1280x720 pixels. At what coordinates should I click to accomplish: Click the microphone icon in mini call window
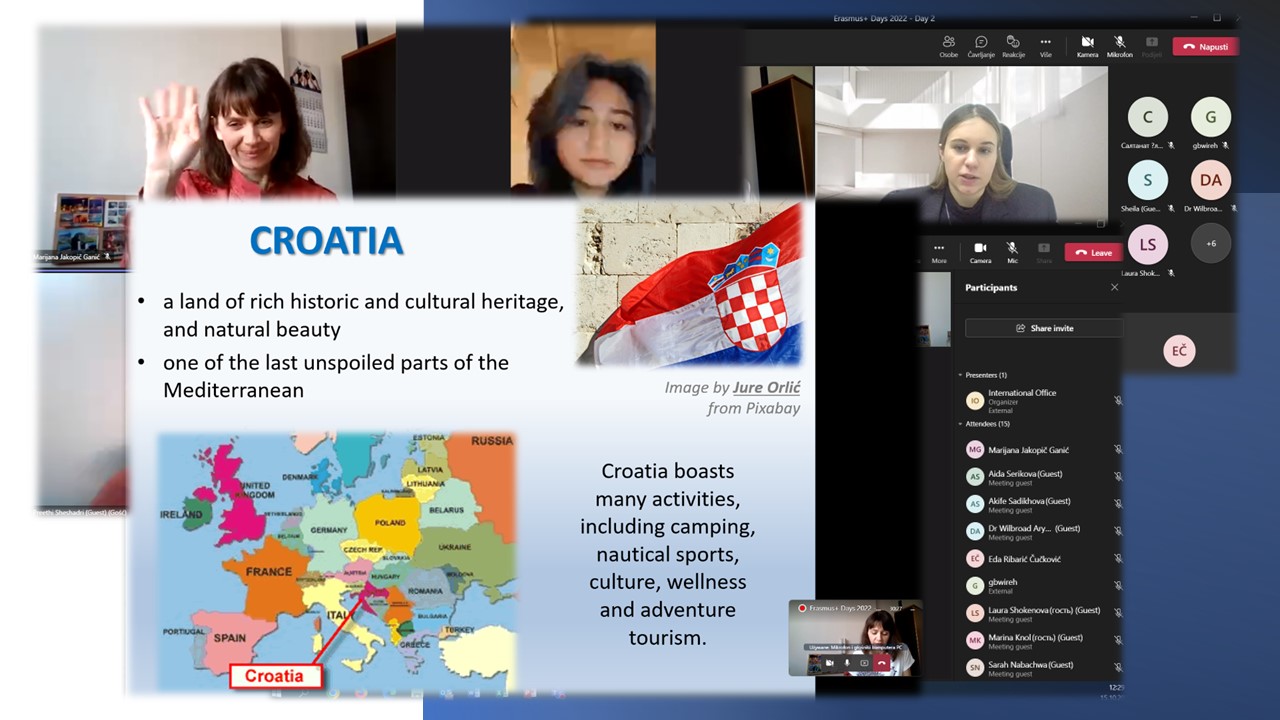click(847, 662)
